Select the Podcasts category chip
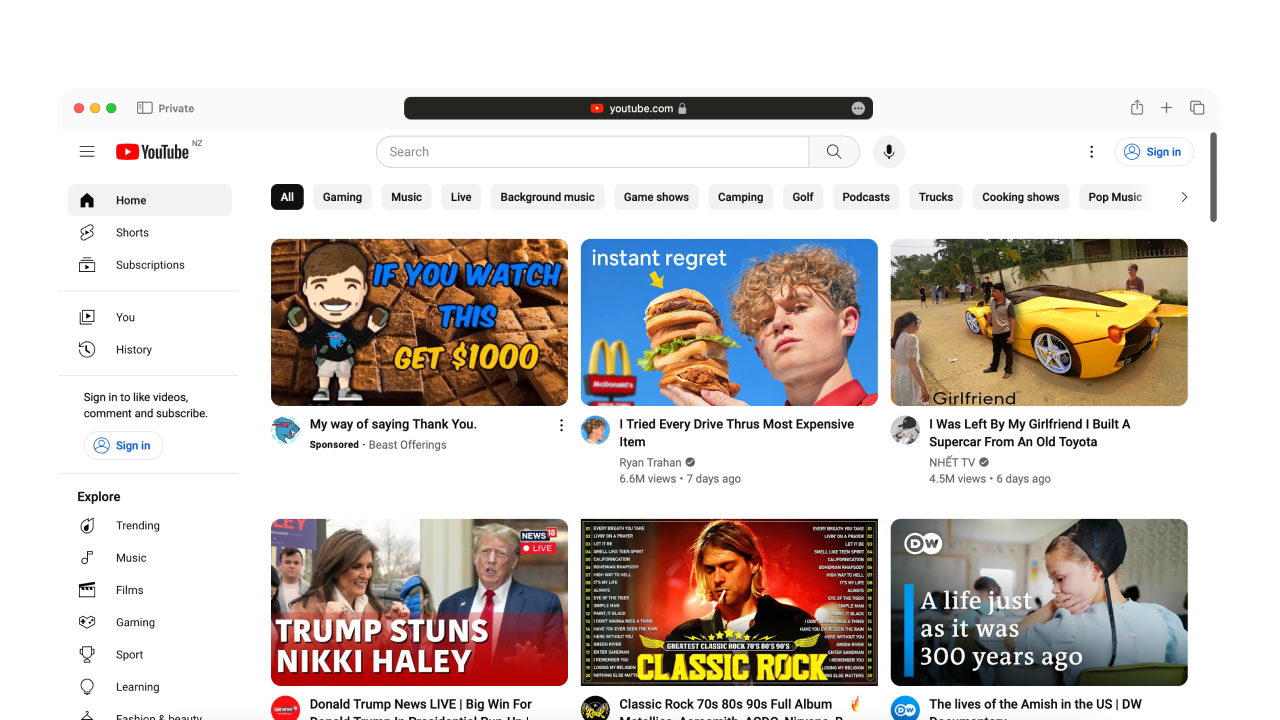 point(865,197)
